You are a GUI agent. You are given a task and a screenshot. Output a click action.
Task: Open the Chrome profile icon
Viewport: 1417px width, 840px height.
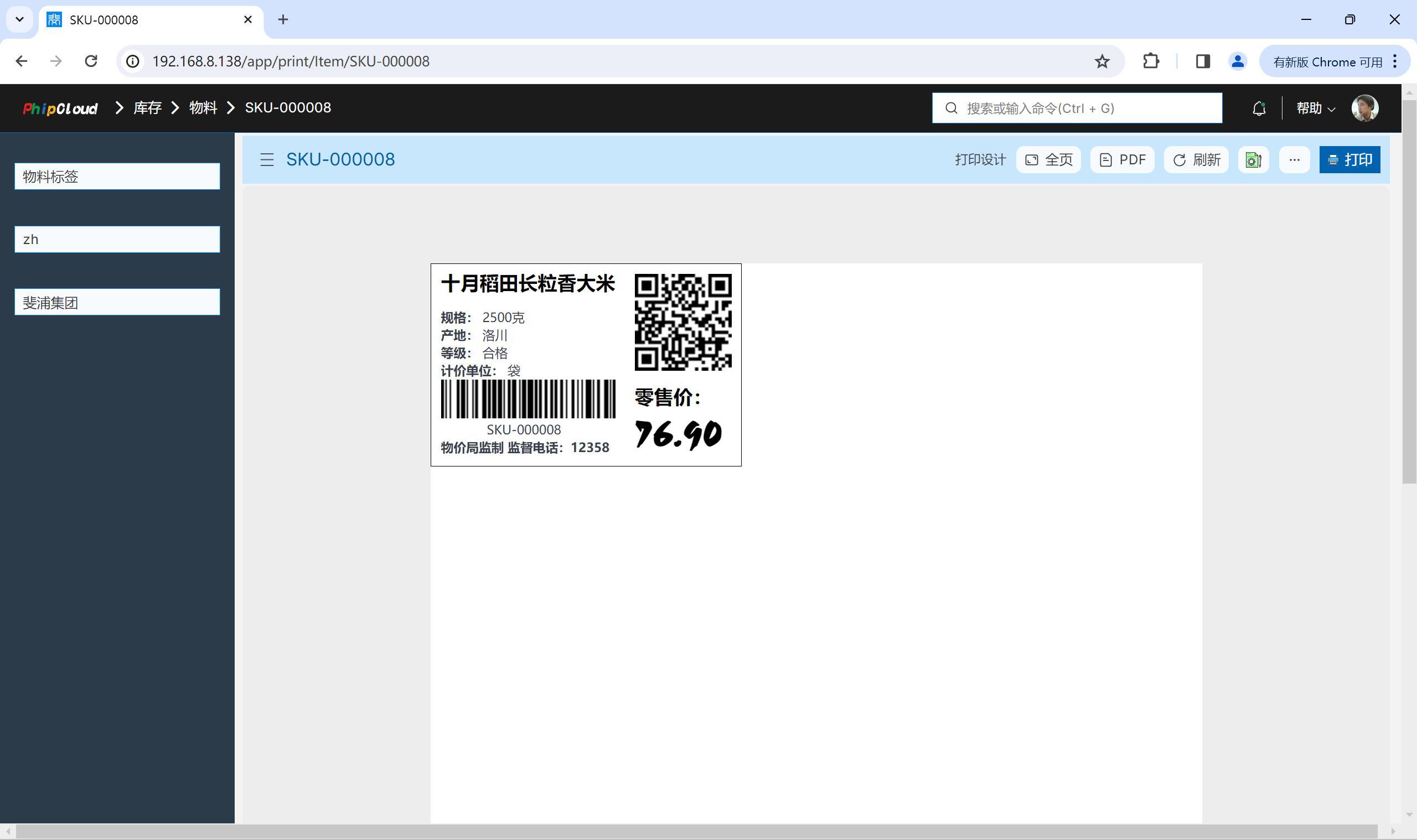[1238, 61]
